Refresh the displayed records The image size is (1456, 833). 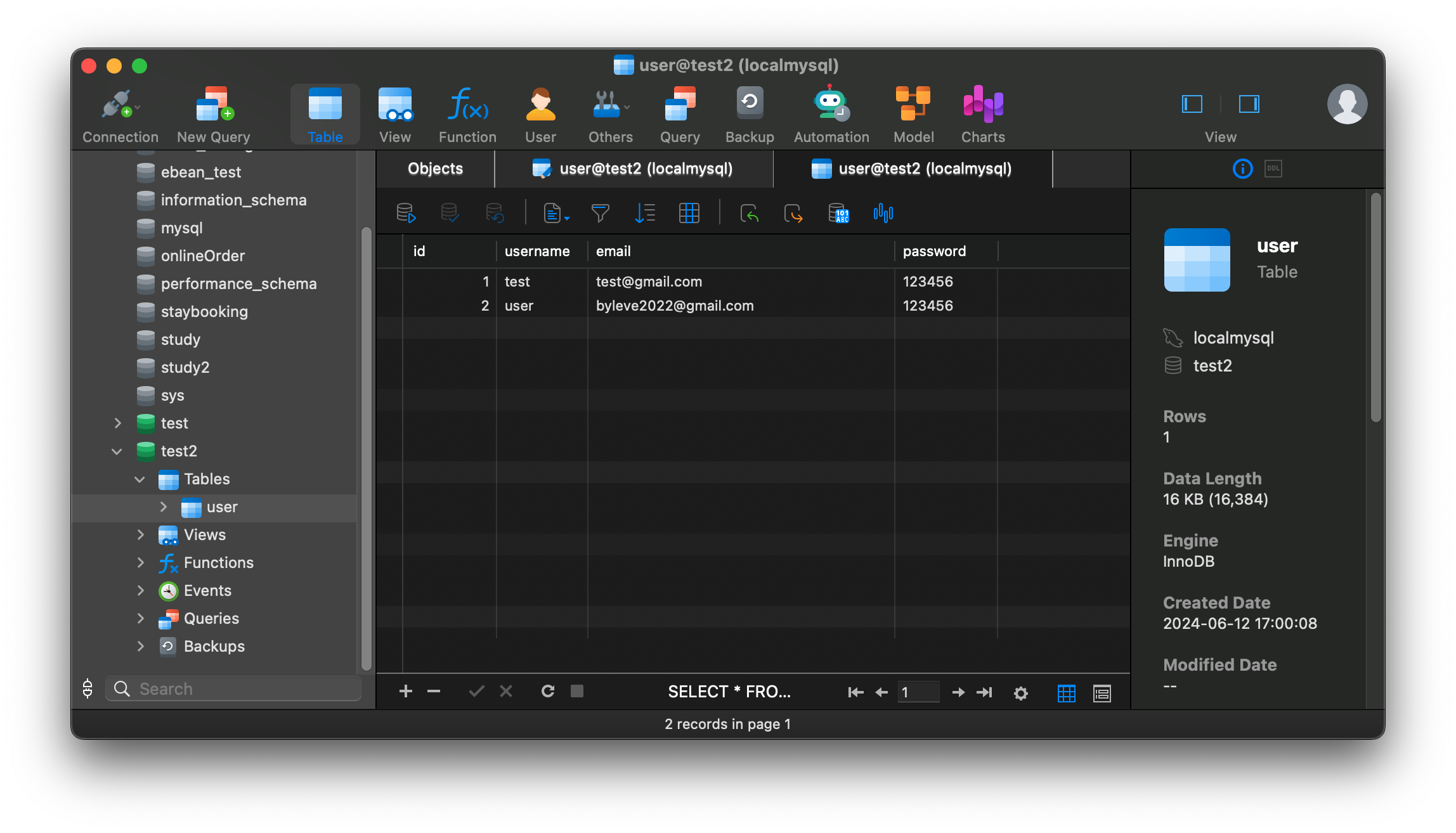pos(548,692)
